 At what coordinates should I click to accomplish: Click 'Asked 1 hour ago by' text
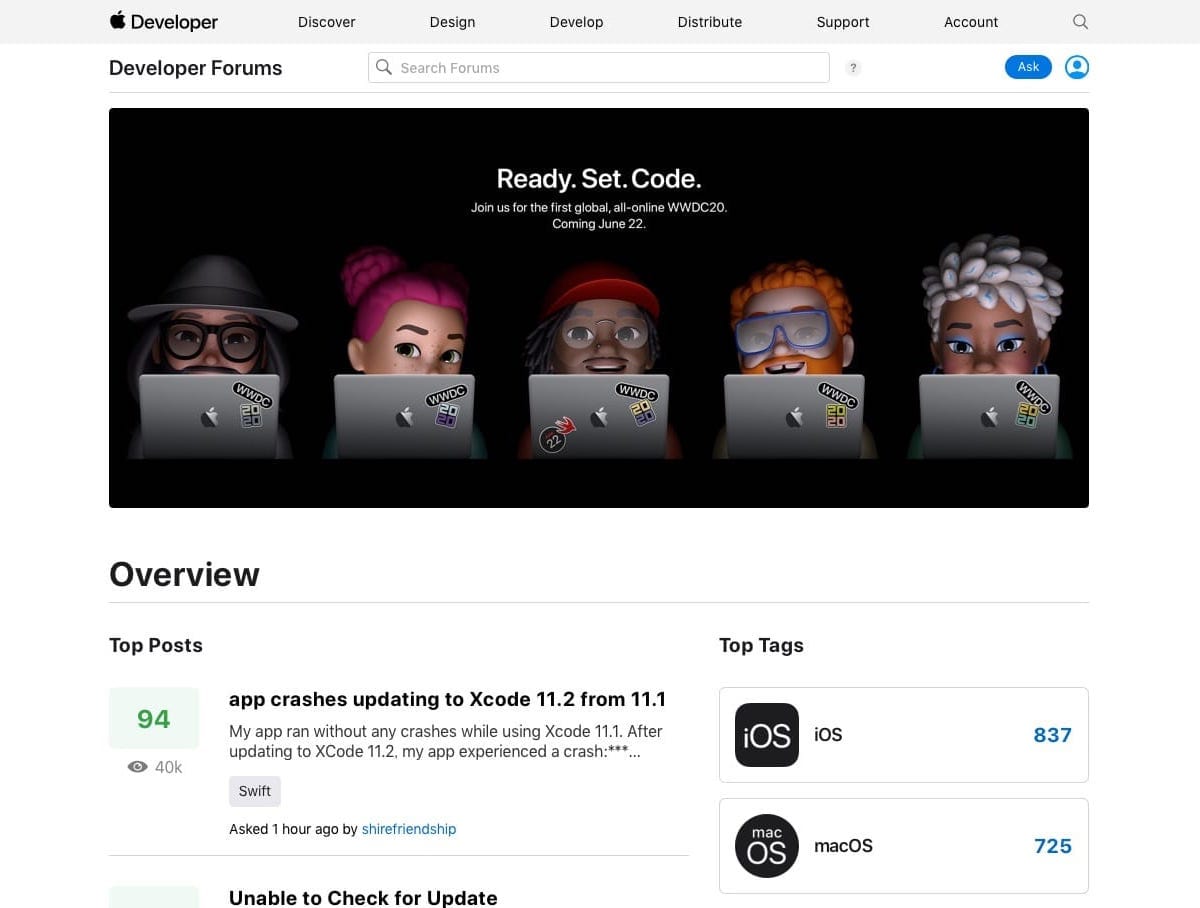coord(293,829)
